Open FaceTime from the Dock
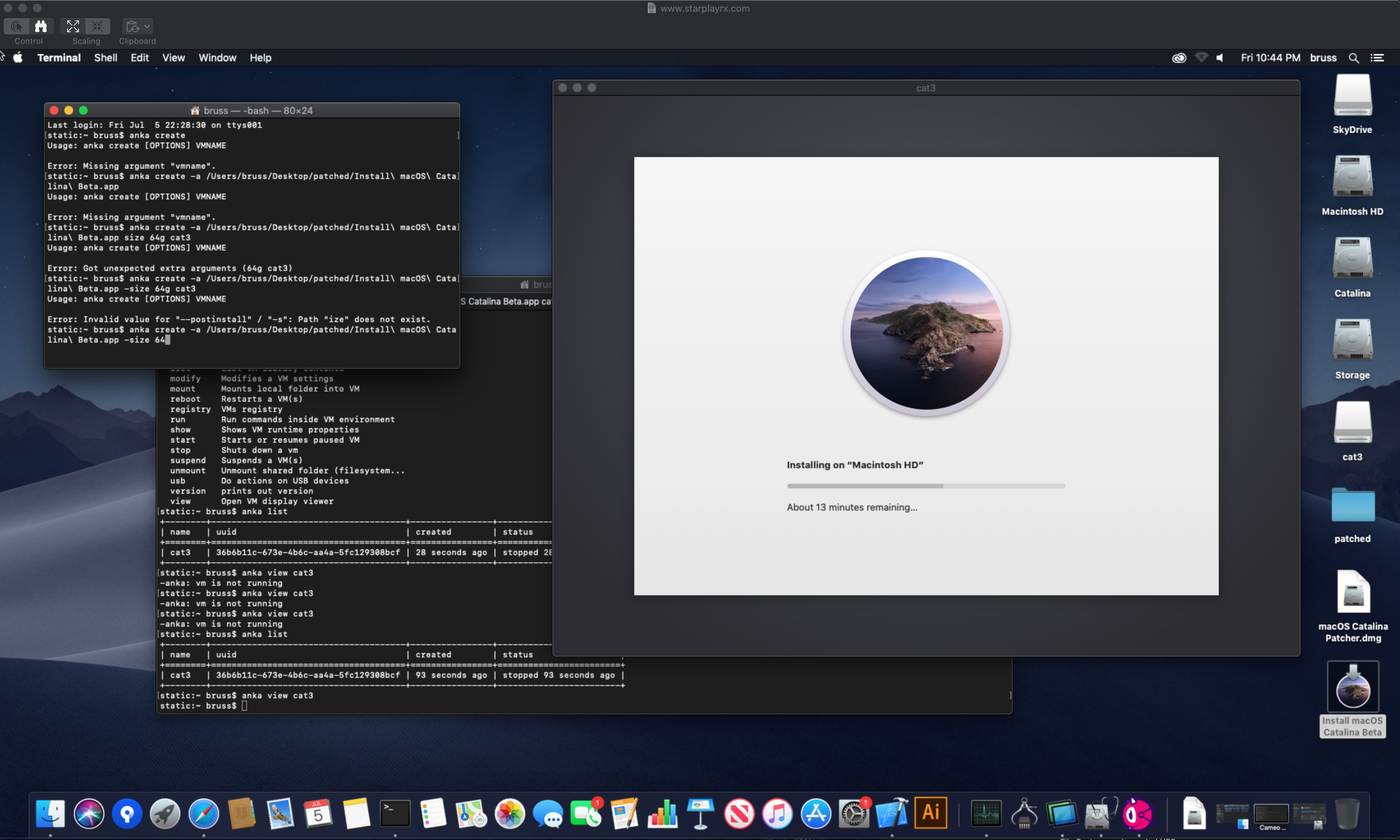The width and height of the screenshot is (1400, 840). tap(586, 814)
